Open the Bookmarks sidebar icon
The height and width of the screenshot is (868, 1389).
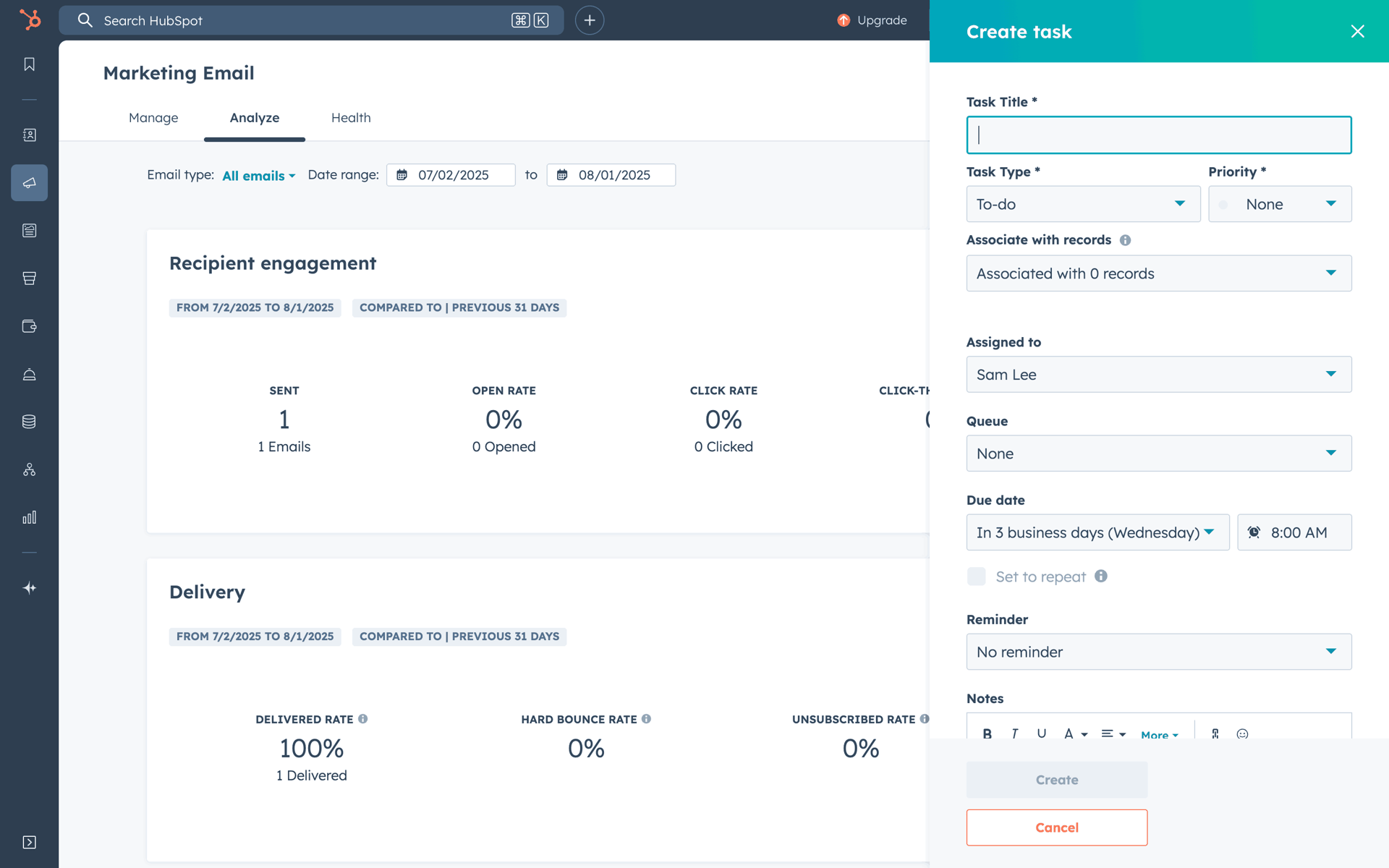point(29,64)
